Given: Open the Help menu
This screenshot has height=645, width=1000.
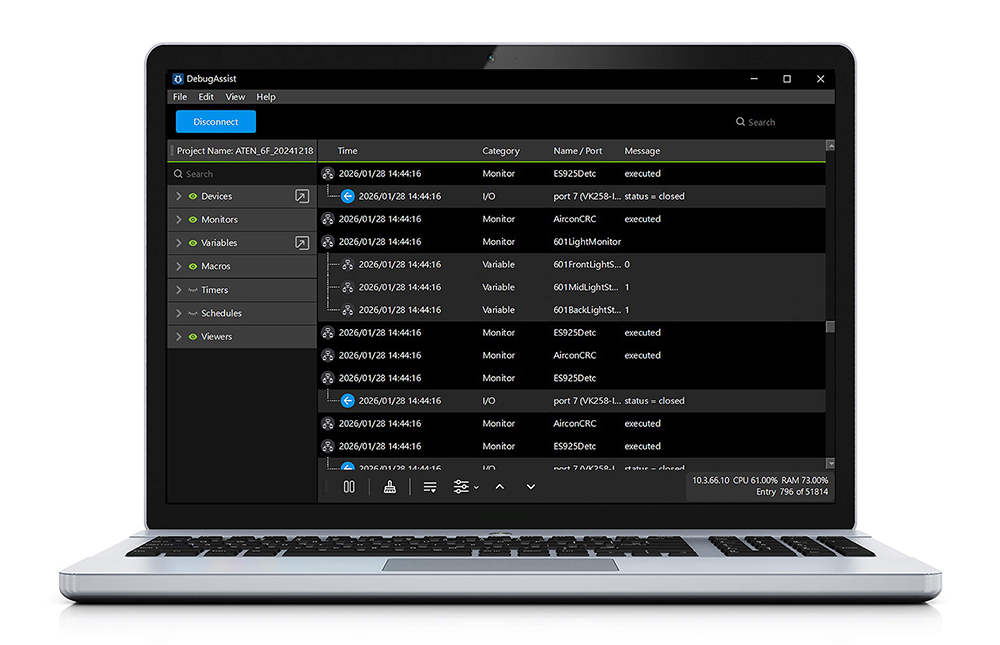Looking at the screenshot, I should (x=266, y=97).
